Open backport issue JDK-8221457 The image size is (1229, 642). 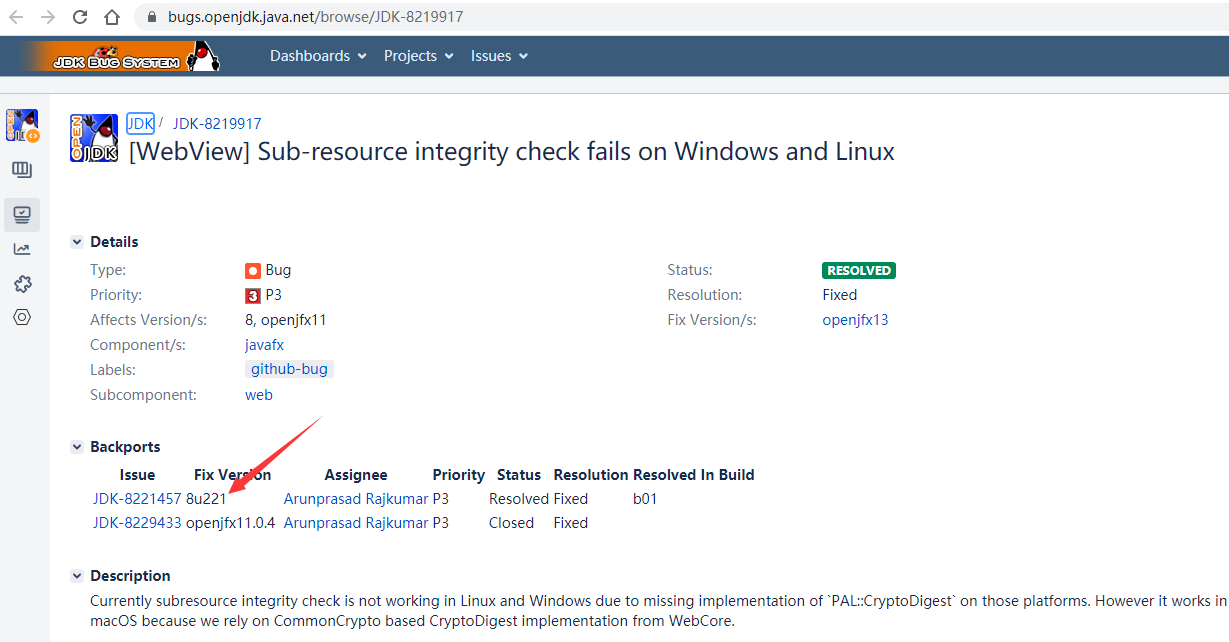click(x=136, y=498)
